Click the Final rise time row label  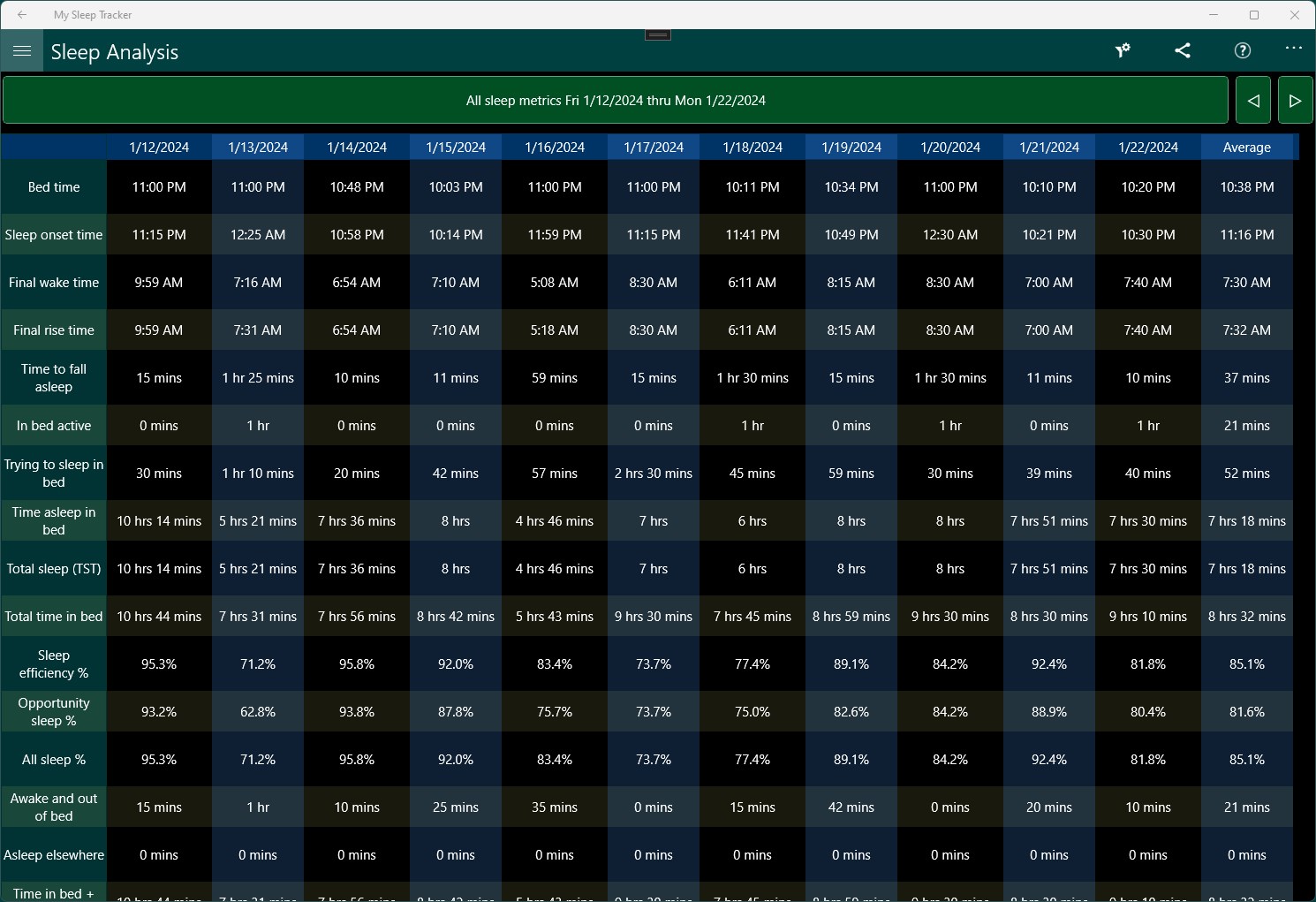[x=54, y=330]
